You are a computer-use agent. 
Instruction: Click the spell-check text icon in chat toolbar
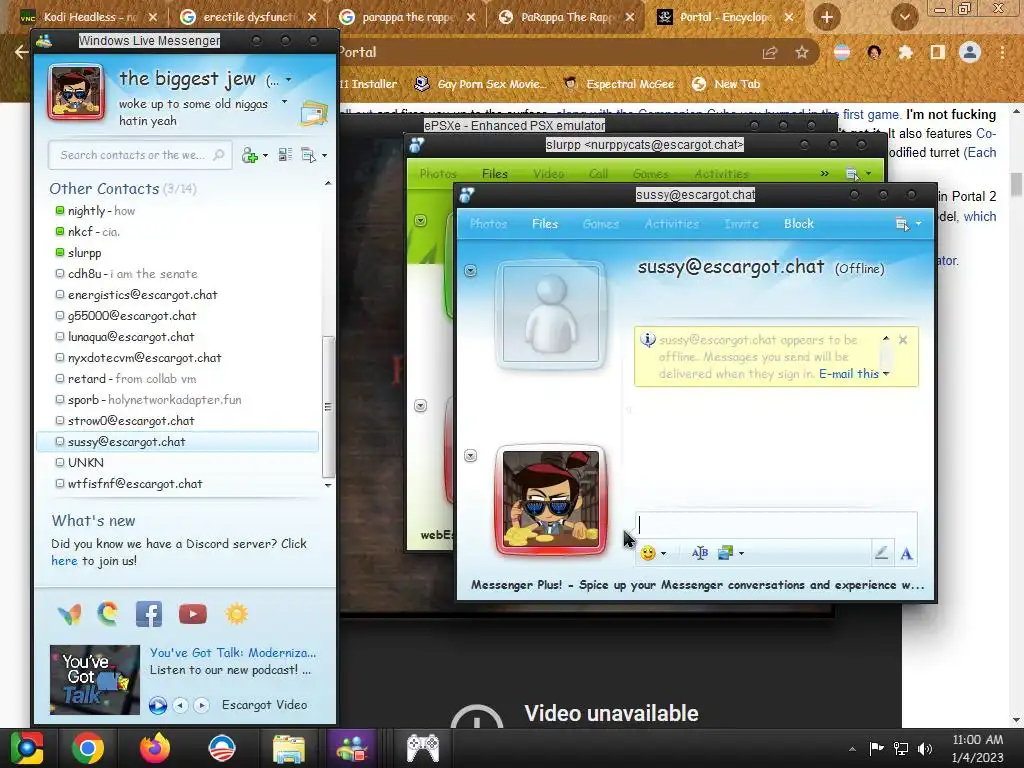tap(699, 553)
